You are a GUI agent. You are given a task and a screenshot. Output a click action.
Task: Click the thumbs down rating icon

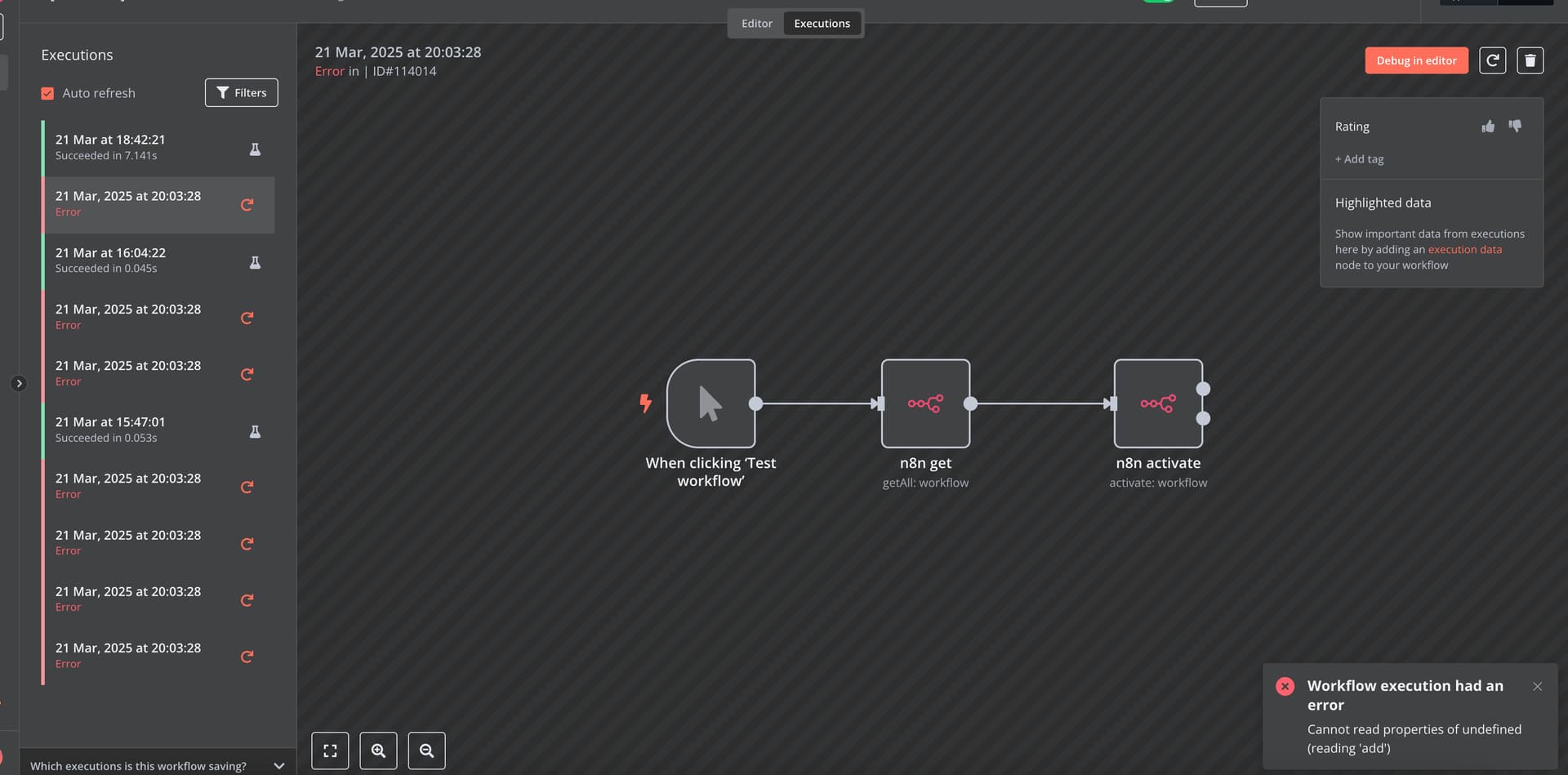[x=1515, y=127]
